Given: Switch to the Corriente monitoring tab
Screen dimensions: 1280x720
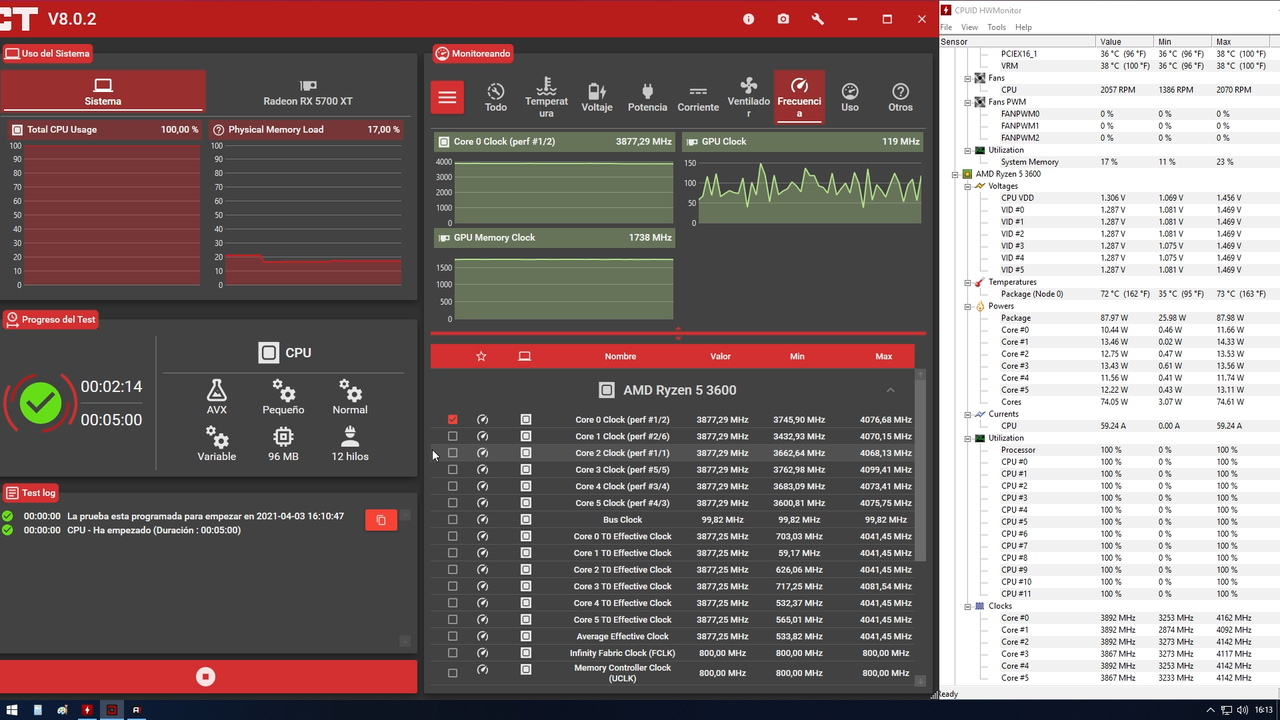Looking at the screenshot, I should coord(698,97).
